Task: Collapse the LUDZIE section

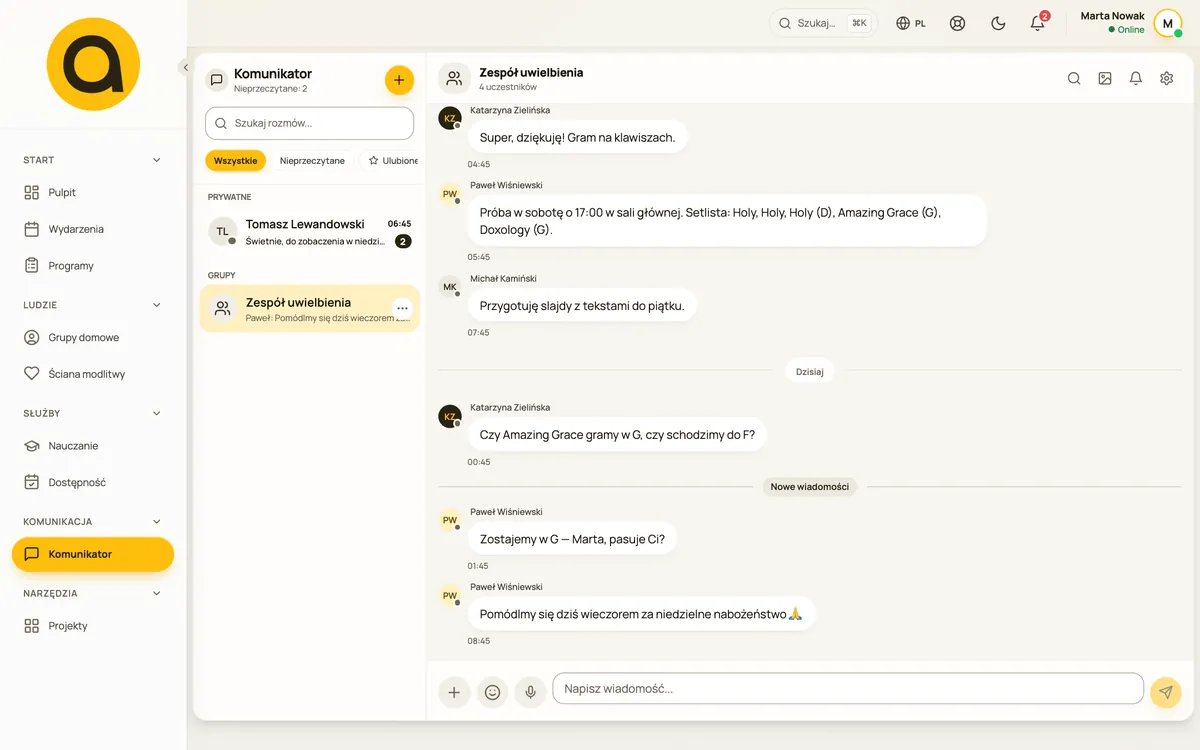Action: pos(93,305)
